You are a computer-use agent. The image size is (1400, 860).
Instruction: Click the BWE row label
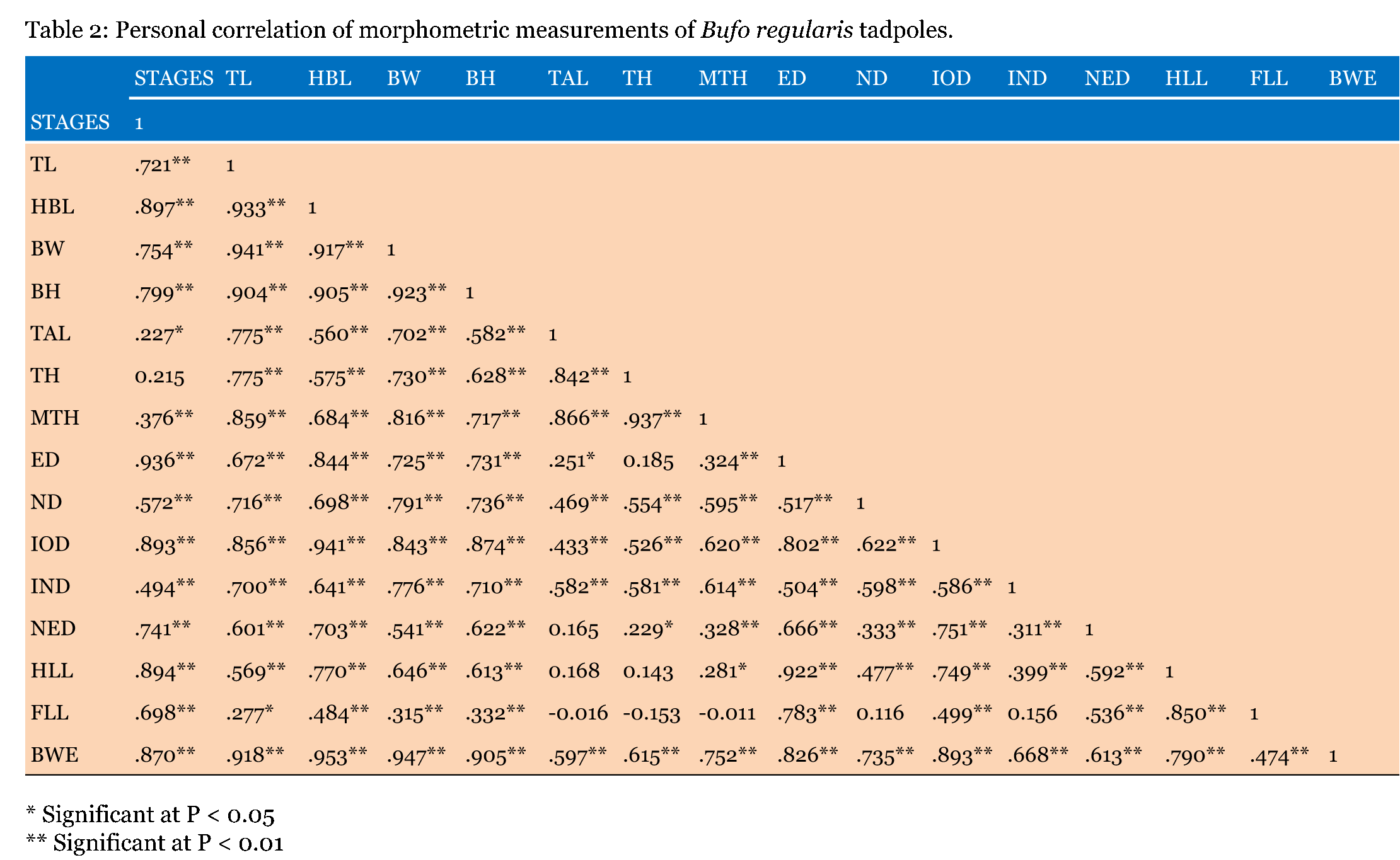pyautogui.click(x=54, y=755)
